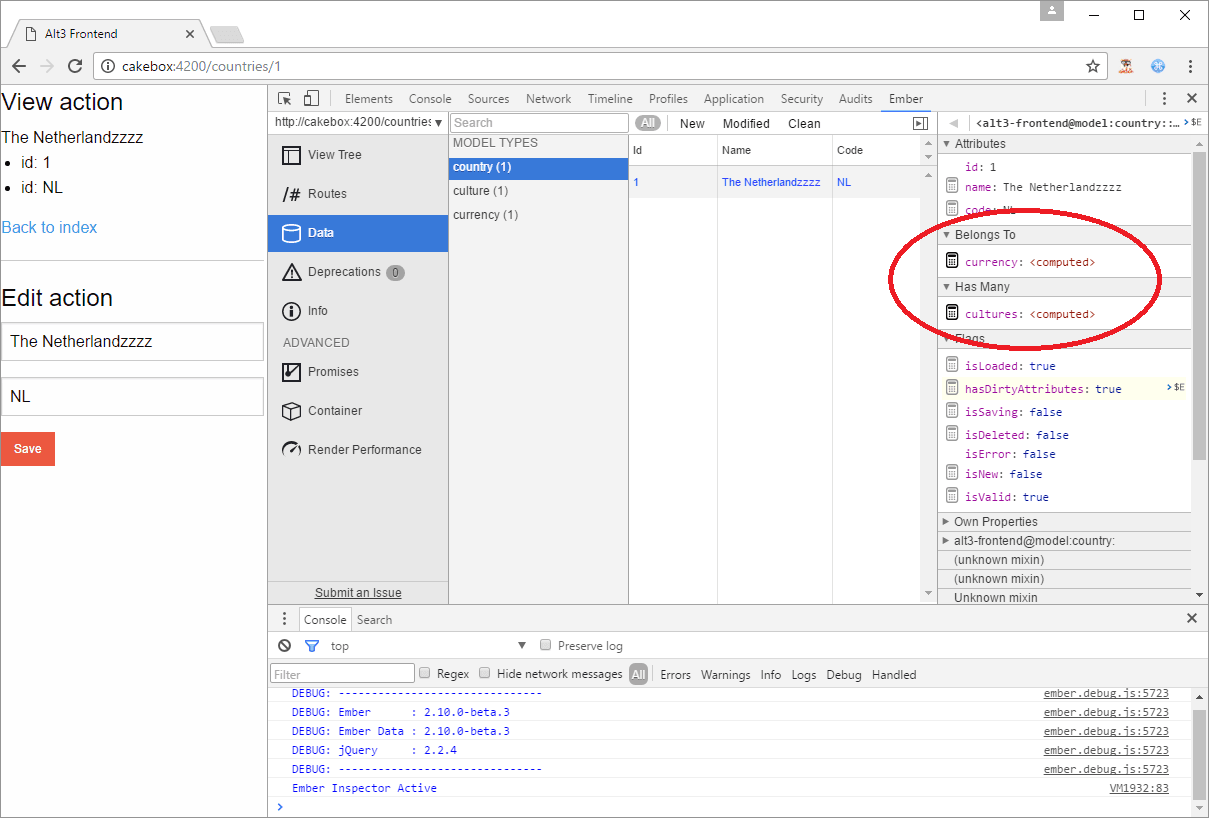Click the clear console icon
Viewport: 1209px width, 818px height.
(284, 645)
